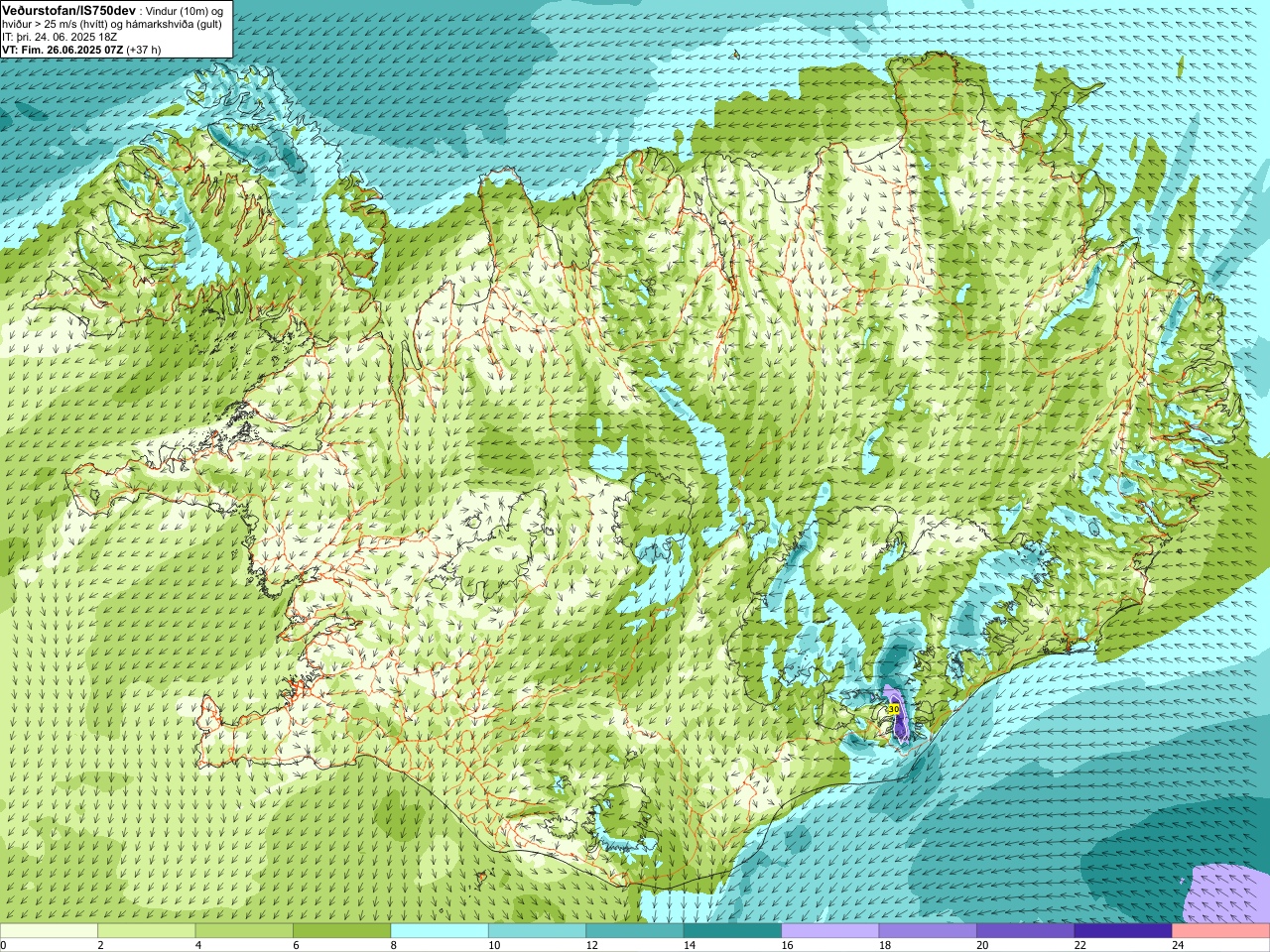The height and width of the screenshot is (952, 1270).
Task: Click legend tick label '2'
Action: pyautogui.click(x=100, y=945)
